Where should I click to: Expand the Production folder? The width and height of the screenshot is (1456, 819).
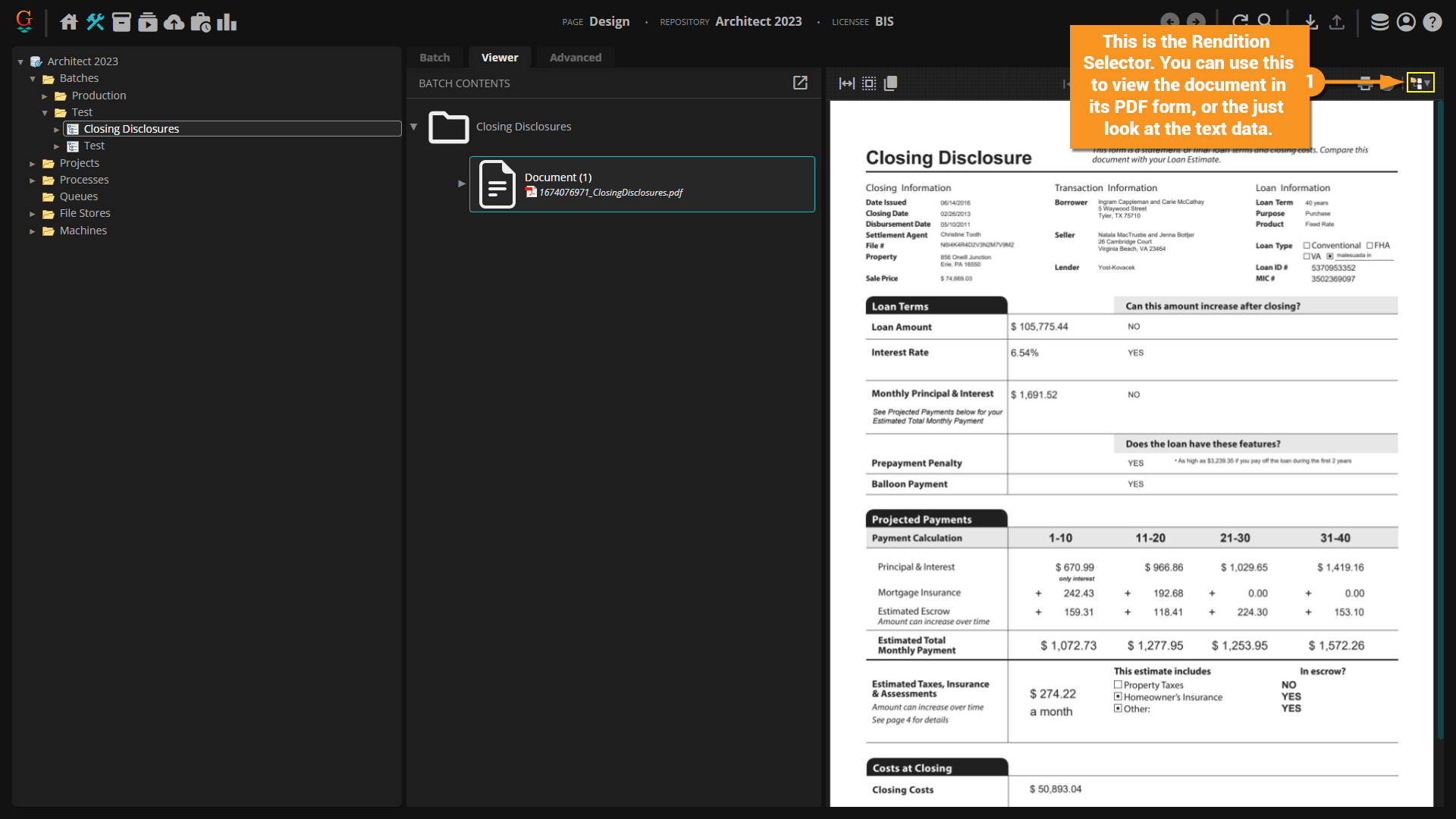pyautogui.click(x=45, y=96)
